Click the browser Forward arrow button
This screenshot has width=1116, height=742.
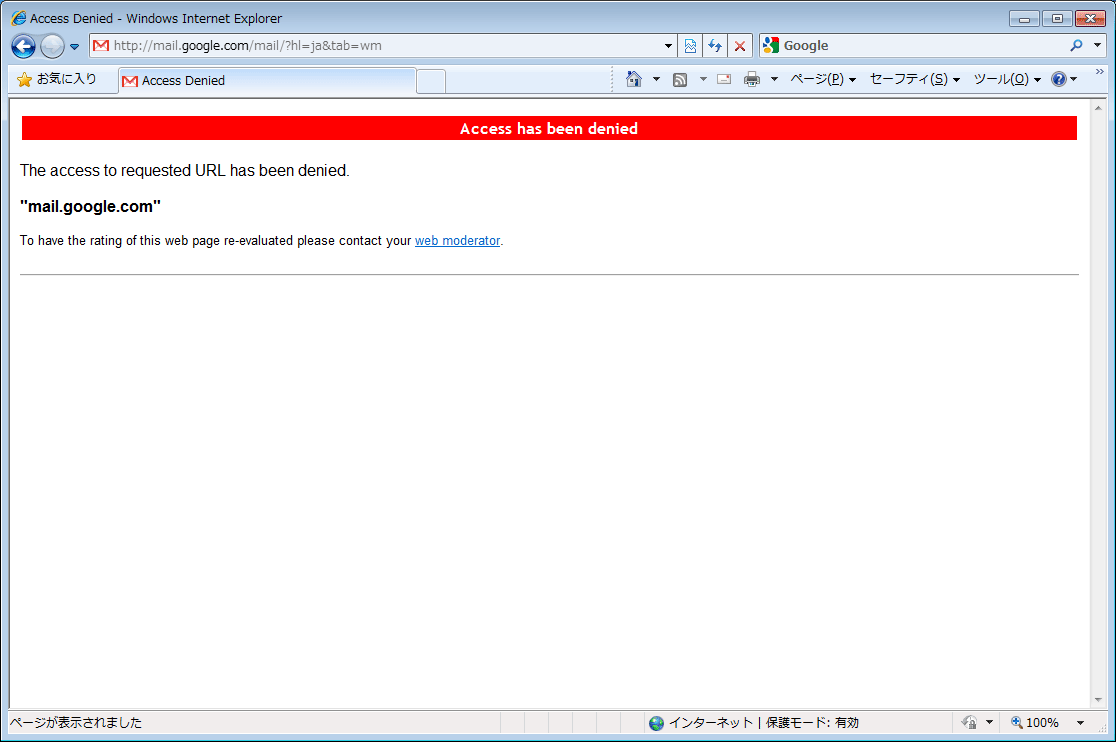point(52,46)
